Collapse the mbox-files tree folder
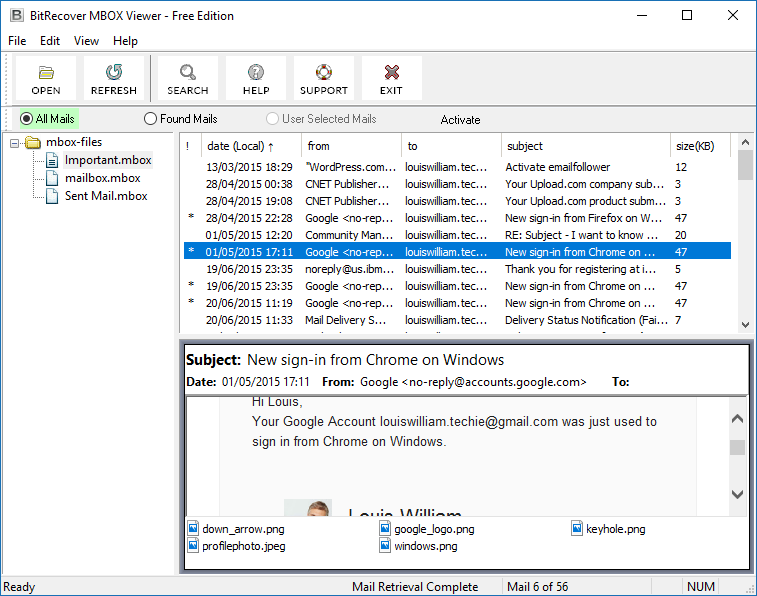The height and width of the screenshot is (596, 757). click(x=15, y=143)
